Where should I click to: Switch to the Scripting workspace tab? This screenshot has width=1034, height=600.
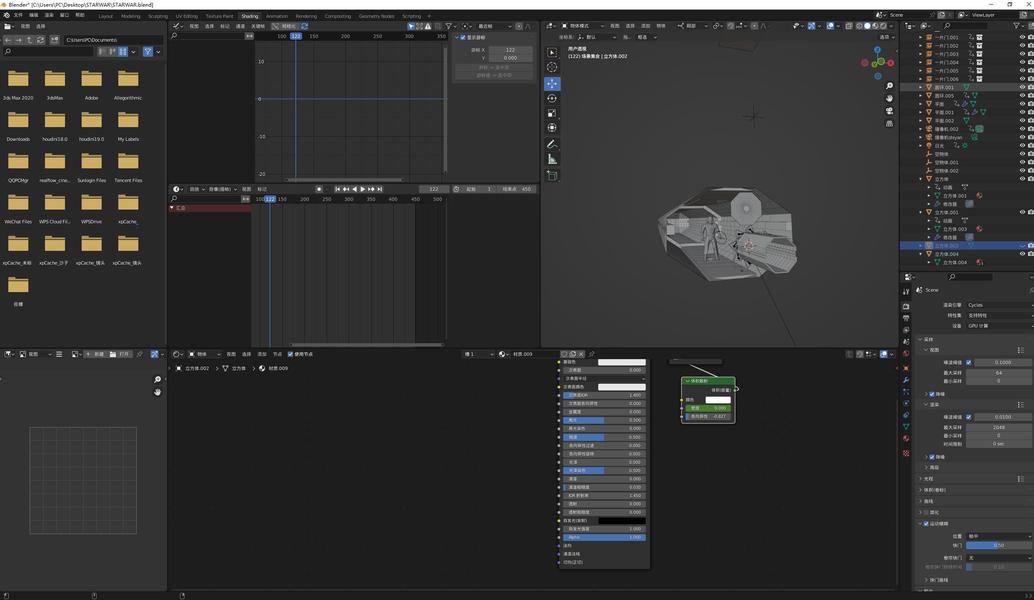point(411,16)
